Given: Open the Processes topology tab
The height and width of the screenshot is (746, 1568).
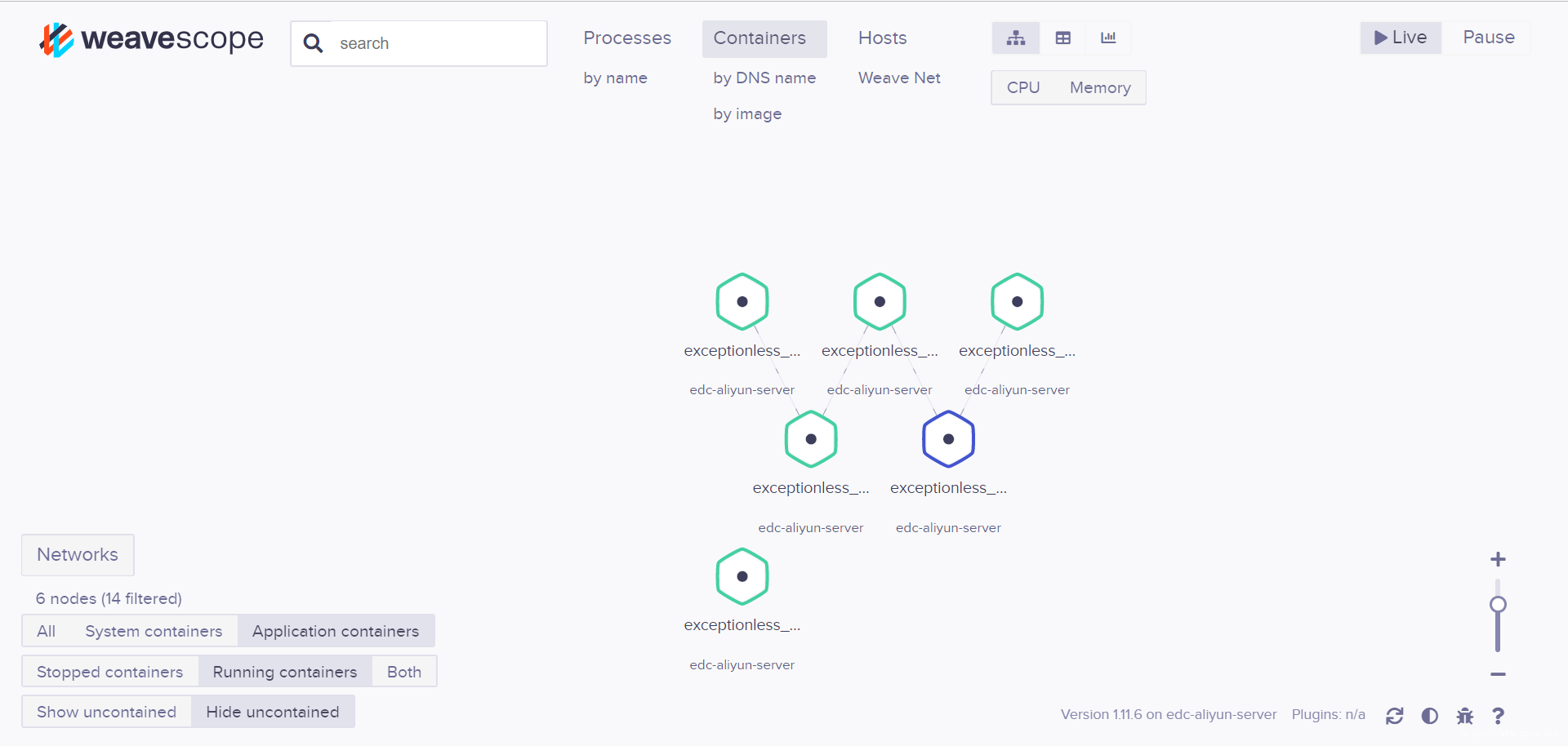Looking at the screenshot, I should [627, 38].
